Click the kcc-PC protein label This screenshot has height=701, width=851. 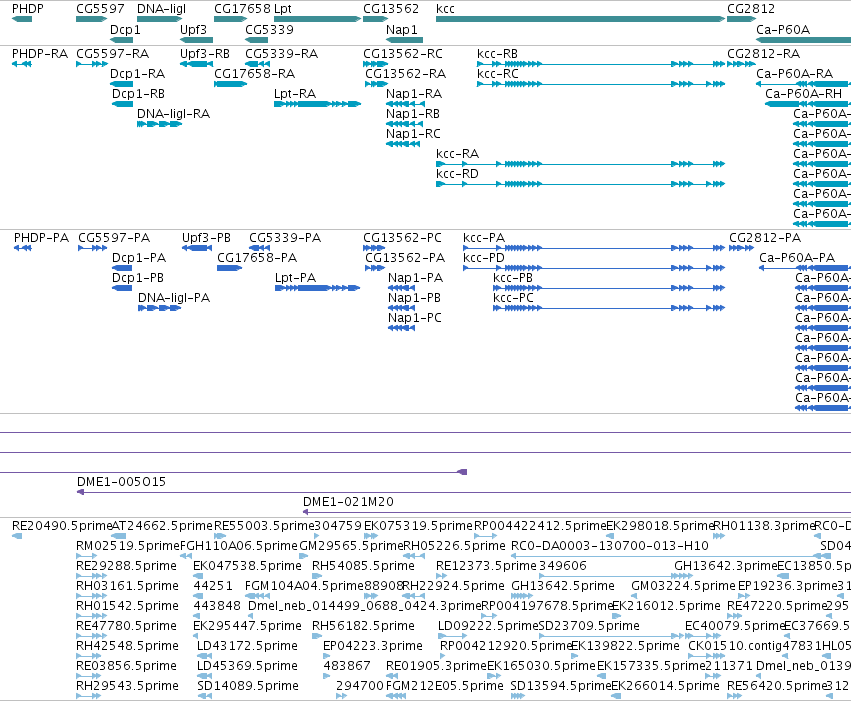(513, 298)
